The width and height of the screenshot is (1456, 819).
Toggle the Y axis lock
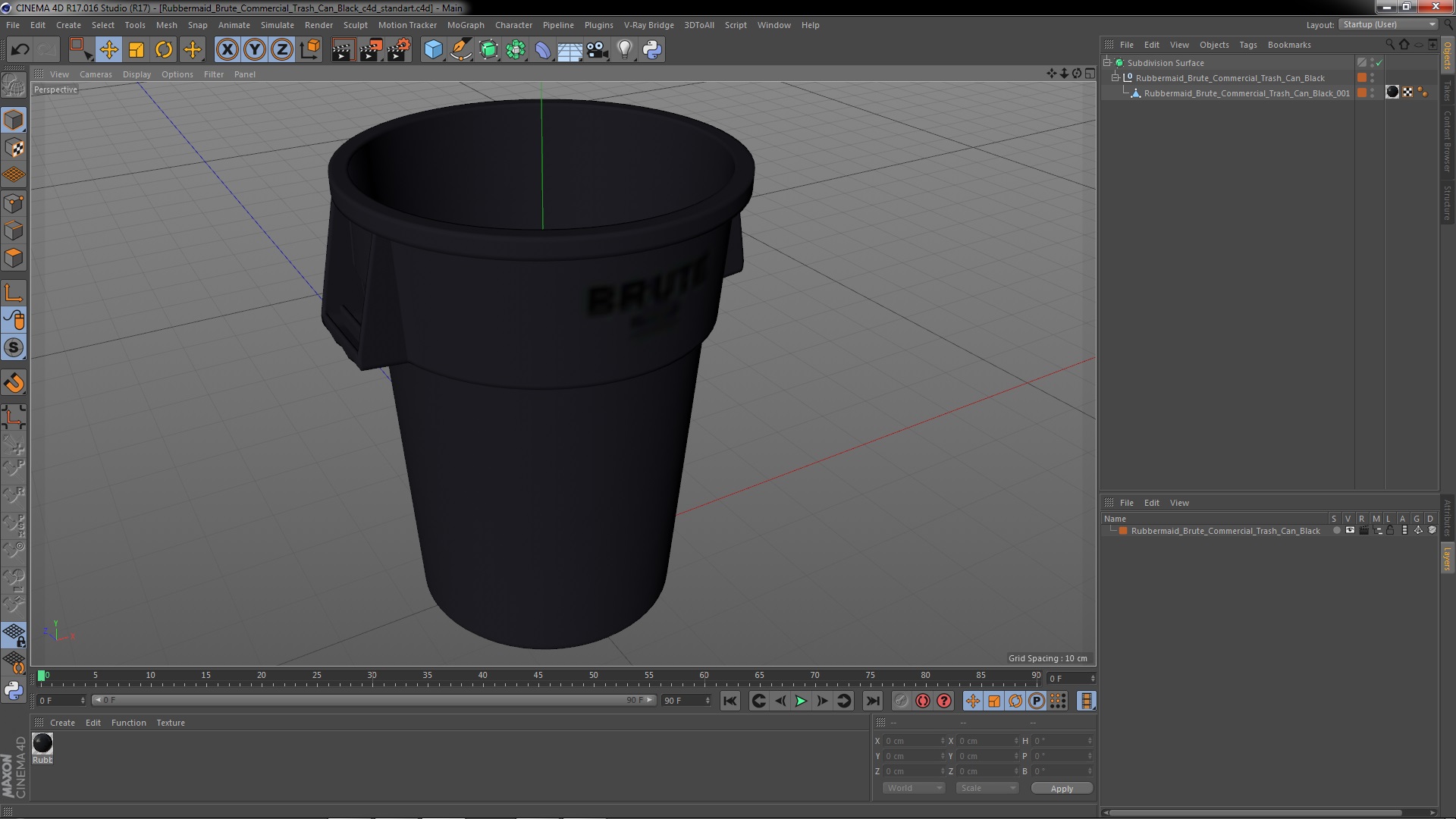click(255, 50)
